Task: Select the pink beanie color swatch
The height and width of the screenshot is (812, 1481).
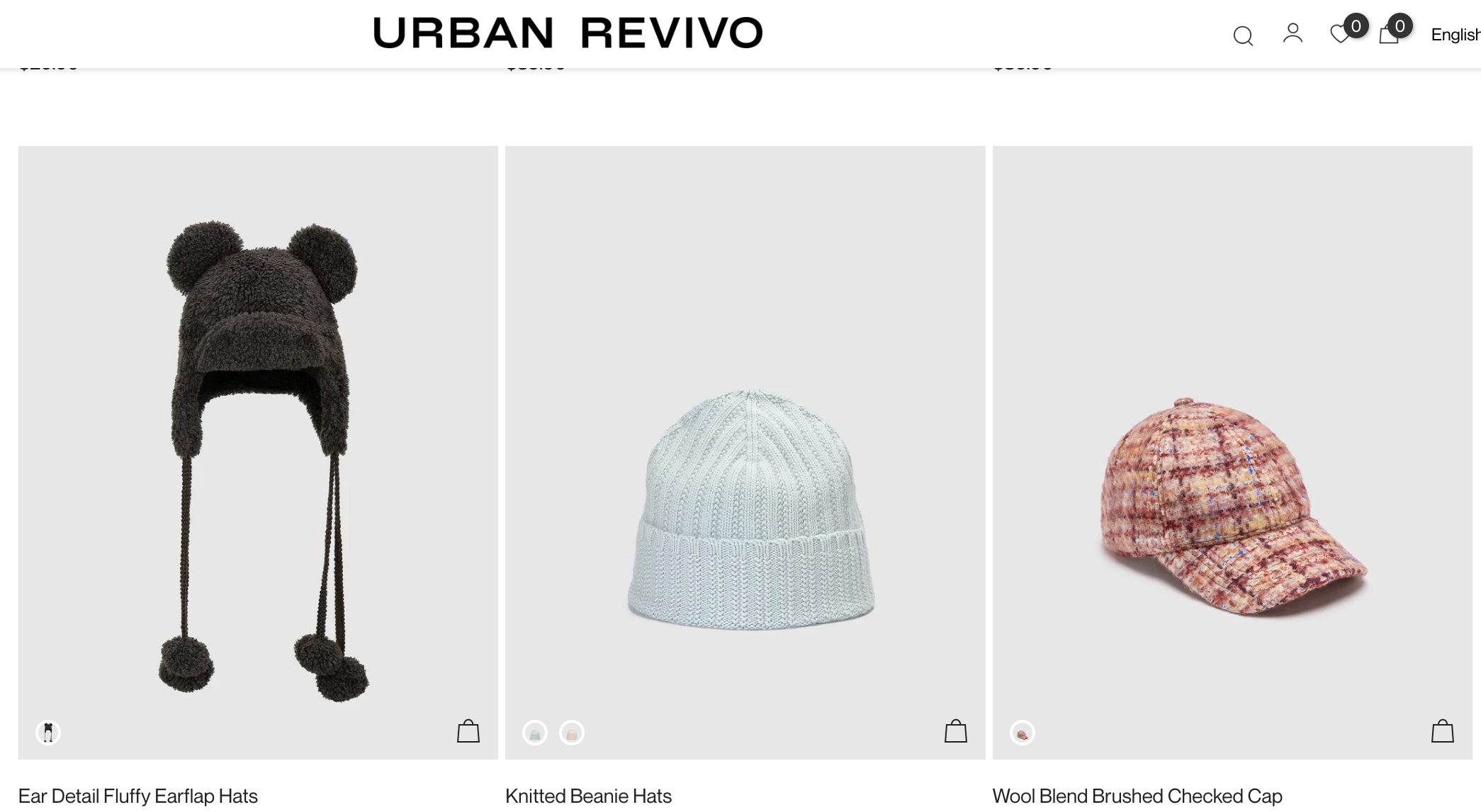Action: tap(572, 732)
